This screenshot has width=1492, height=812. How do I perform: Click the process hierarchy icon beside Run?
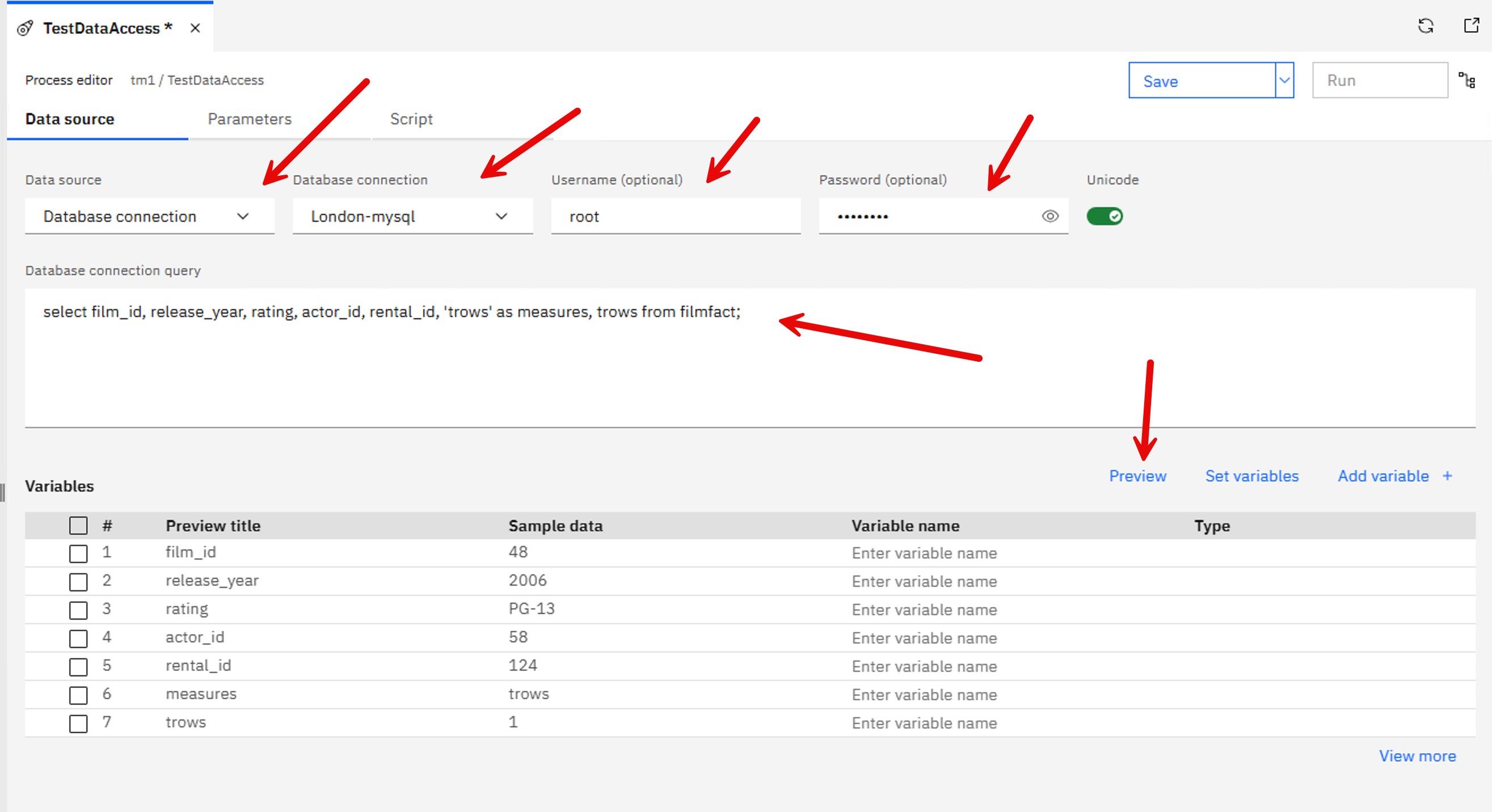tap(1467, 81)
